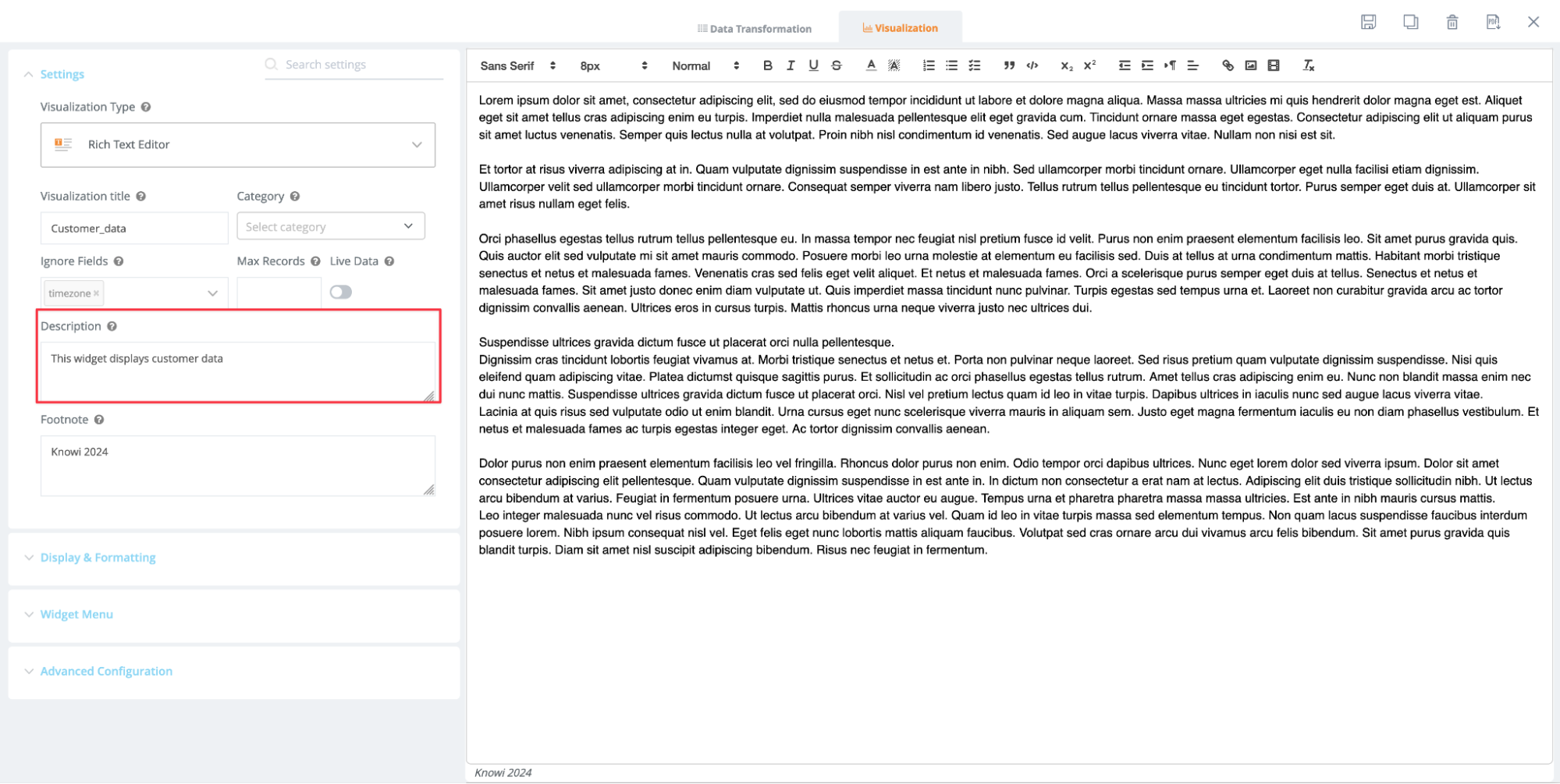
Task: Insert an image using the image icon
Action: (x=1250, y=66)
